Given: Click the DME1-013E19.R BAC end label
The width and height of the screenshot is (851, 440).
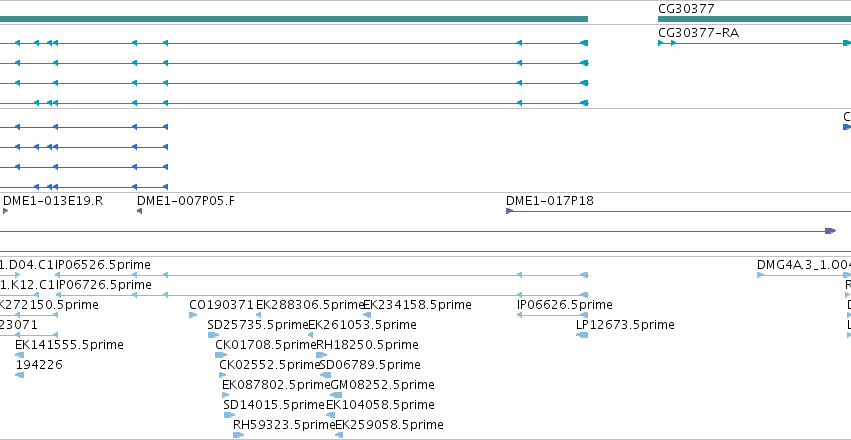Looking at the screenshot, I should coord(53,201).
